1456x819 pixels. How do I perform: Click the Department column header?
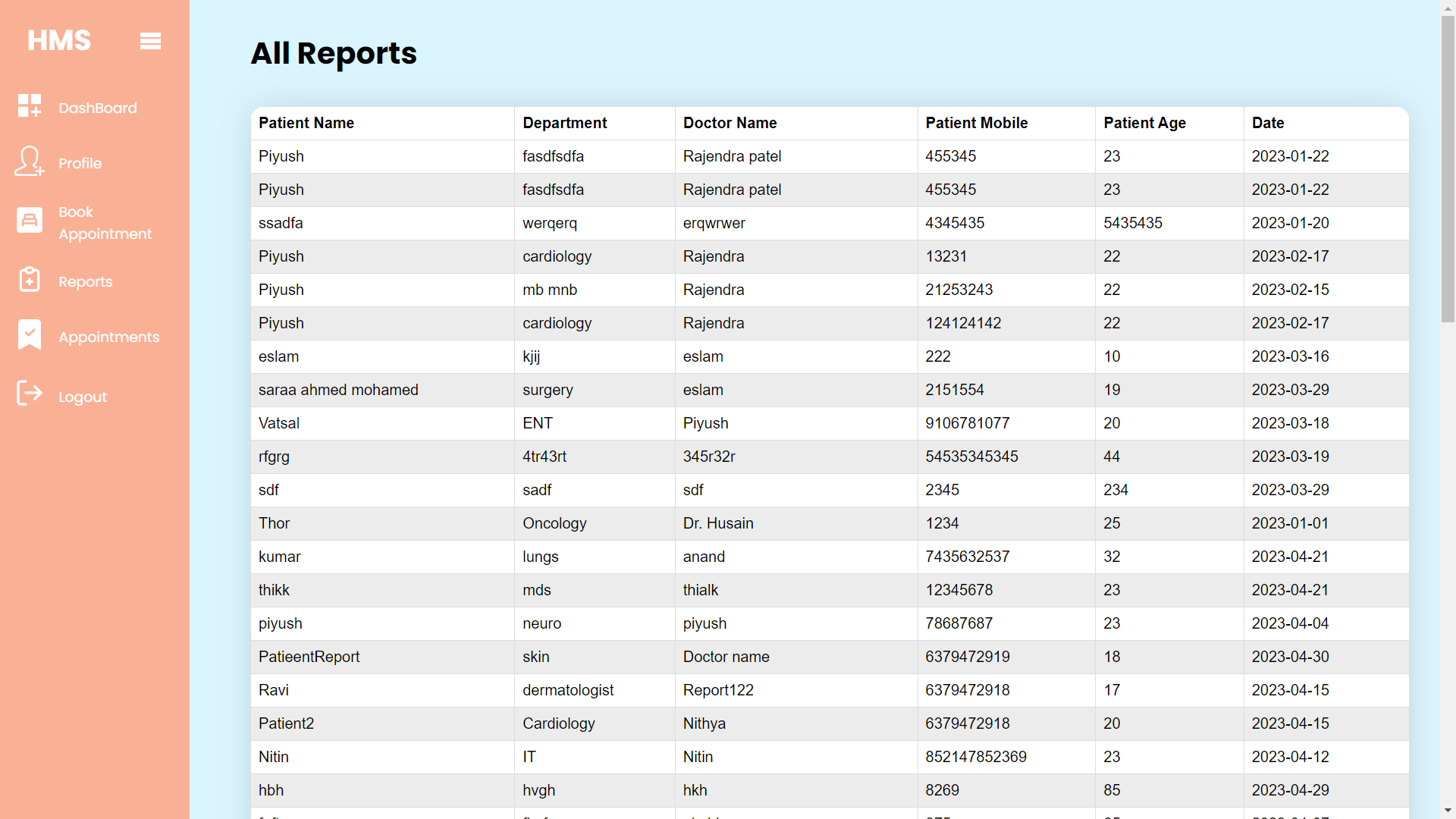click(x=564, y=123)
